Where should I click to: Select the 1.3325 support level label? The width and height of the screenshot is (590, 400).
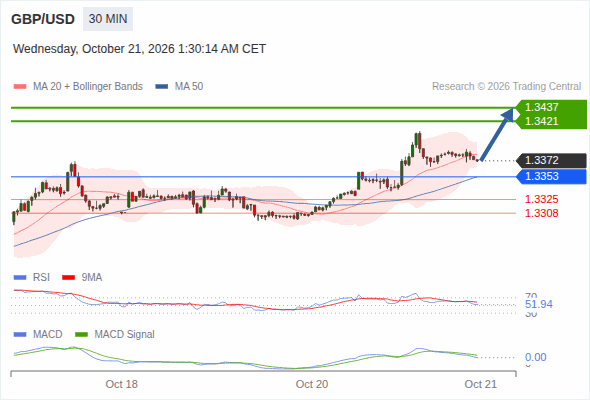point(541,199)
